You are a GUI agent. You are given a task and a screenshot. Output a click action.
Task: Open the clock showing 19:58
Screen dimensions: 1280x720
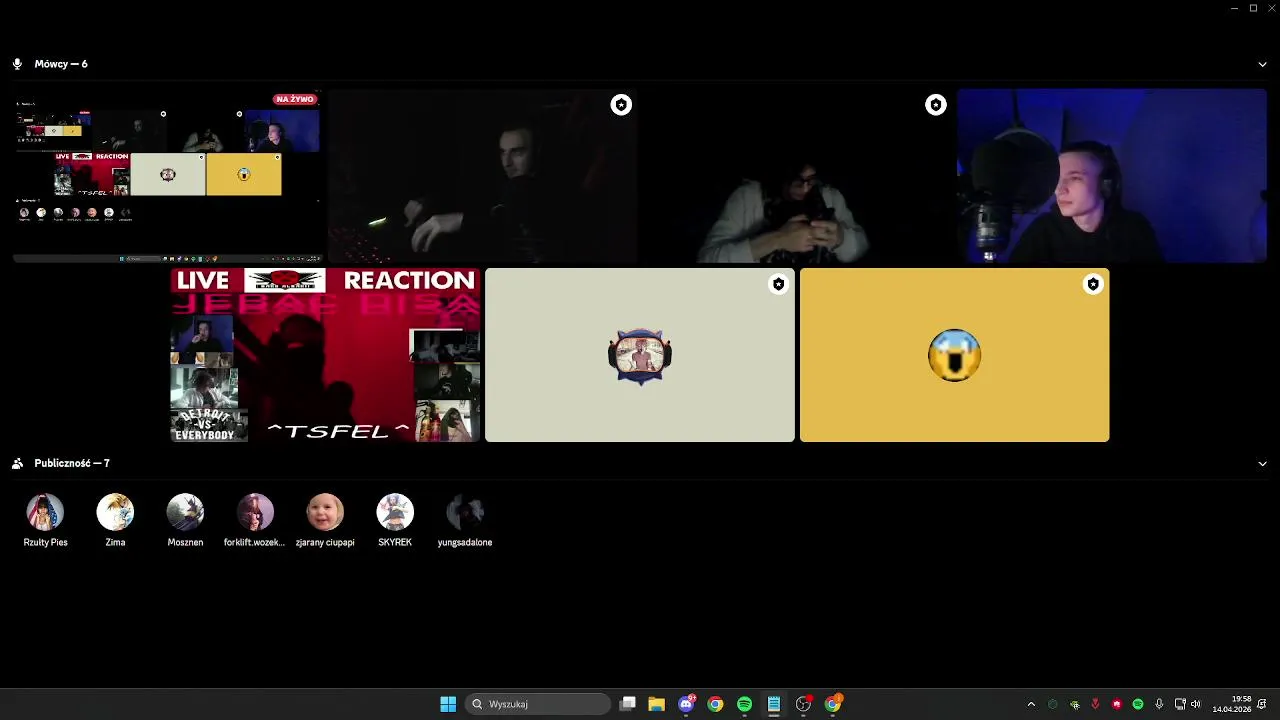point(1232,704)
